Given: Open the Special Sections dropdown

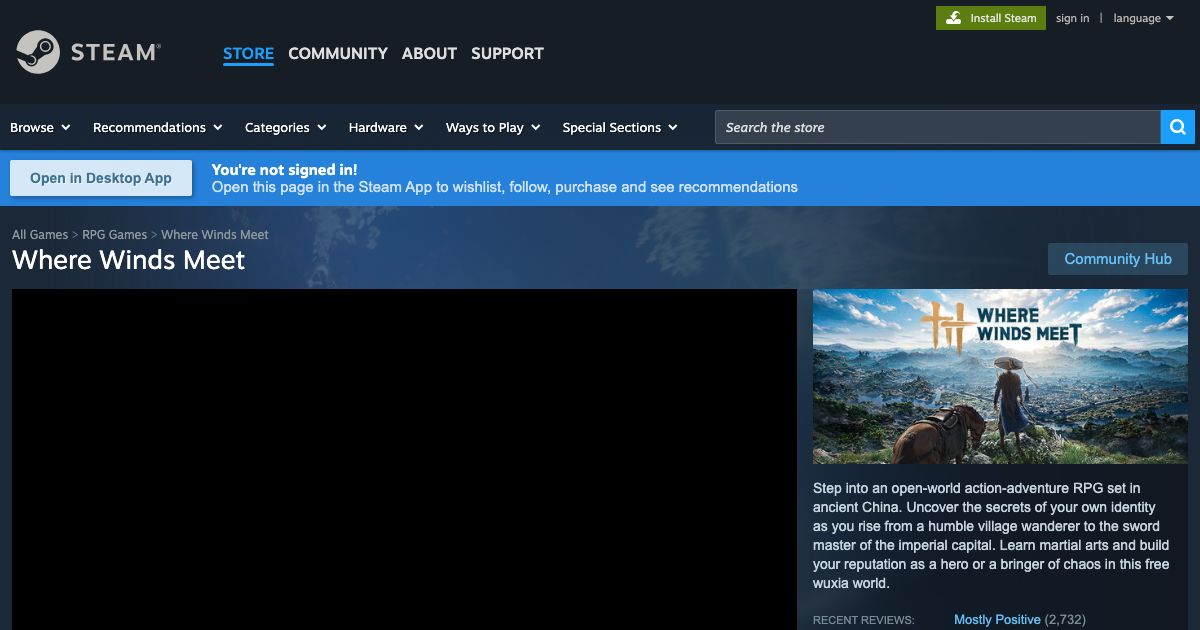Looking at the screenshot, I should [620, 127].
